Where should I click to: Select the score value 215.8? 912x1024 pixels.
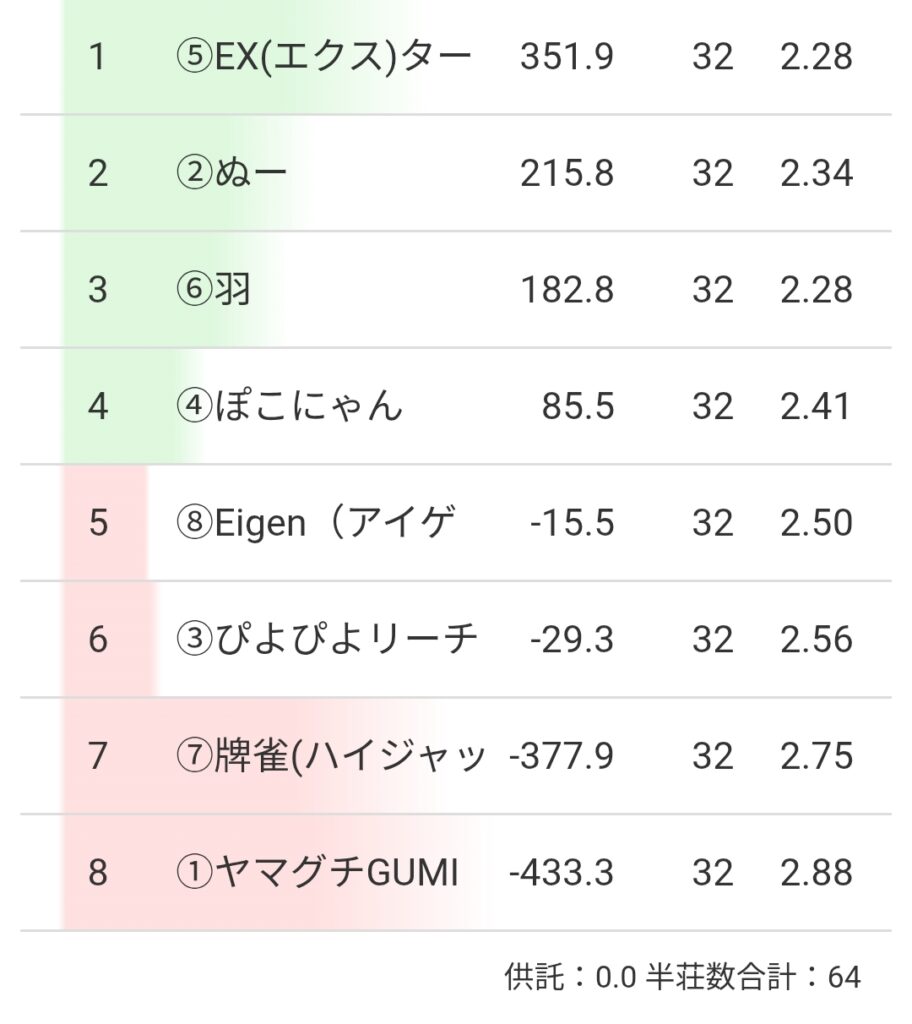(567, 174)
